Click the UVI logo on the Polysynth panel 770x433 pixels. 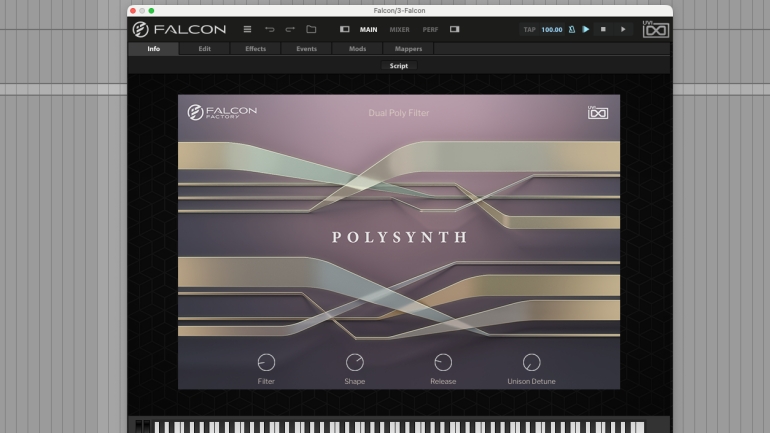598,113
